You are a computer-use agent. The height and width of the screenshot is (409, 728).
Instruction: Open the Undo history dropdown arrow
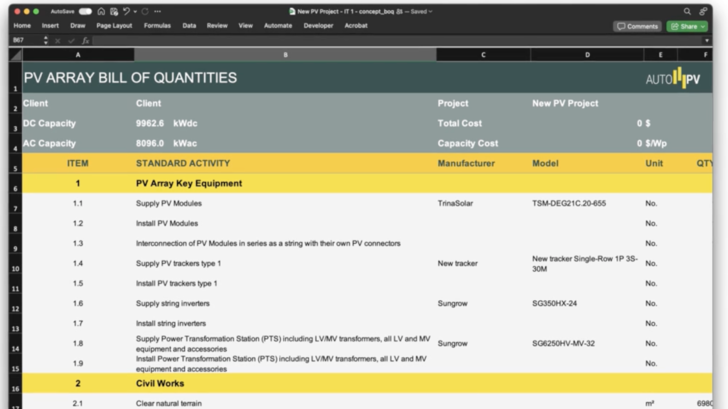pos(134,11)
